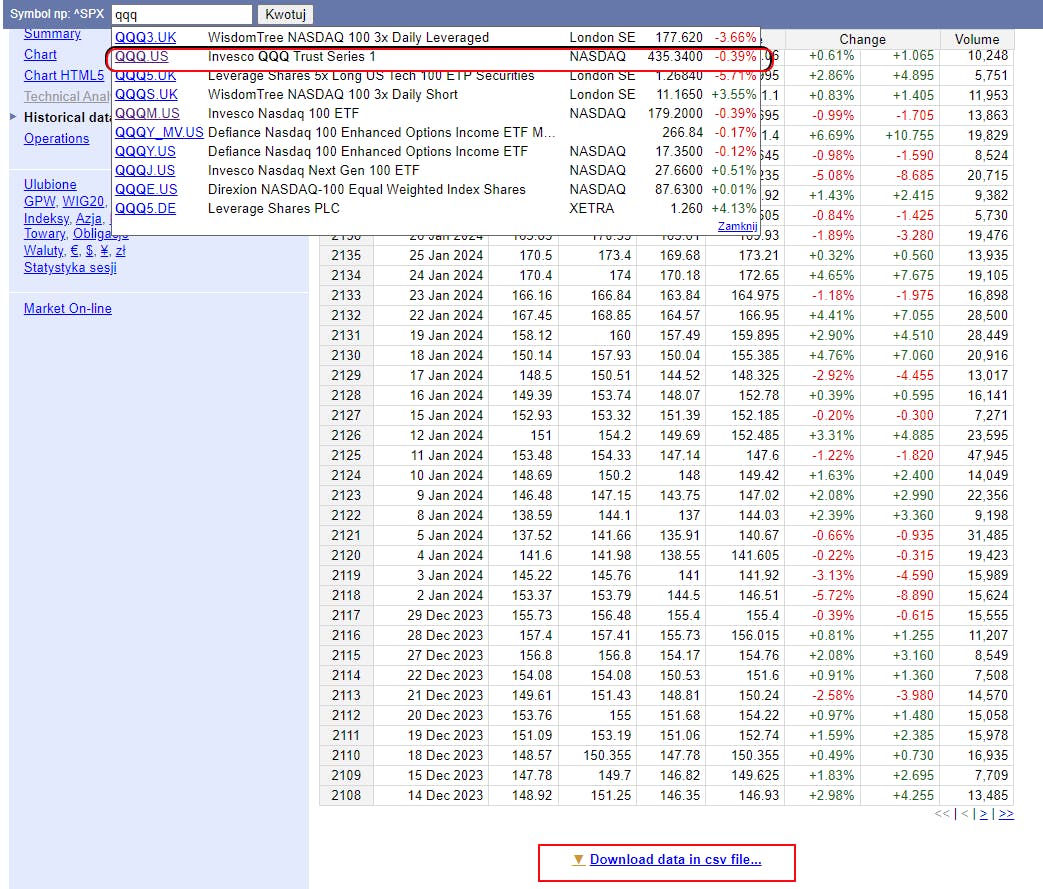Viewport: 1043px width, 889px height.
Task: Choose the QQQE.US ticker suggestion
Action: tap(146, 190)
